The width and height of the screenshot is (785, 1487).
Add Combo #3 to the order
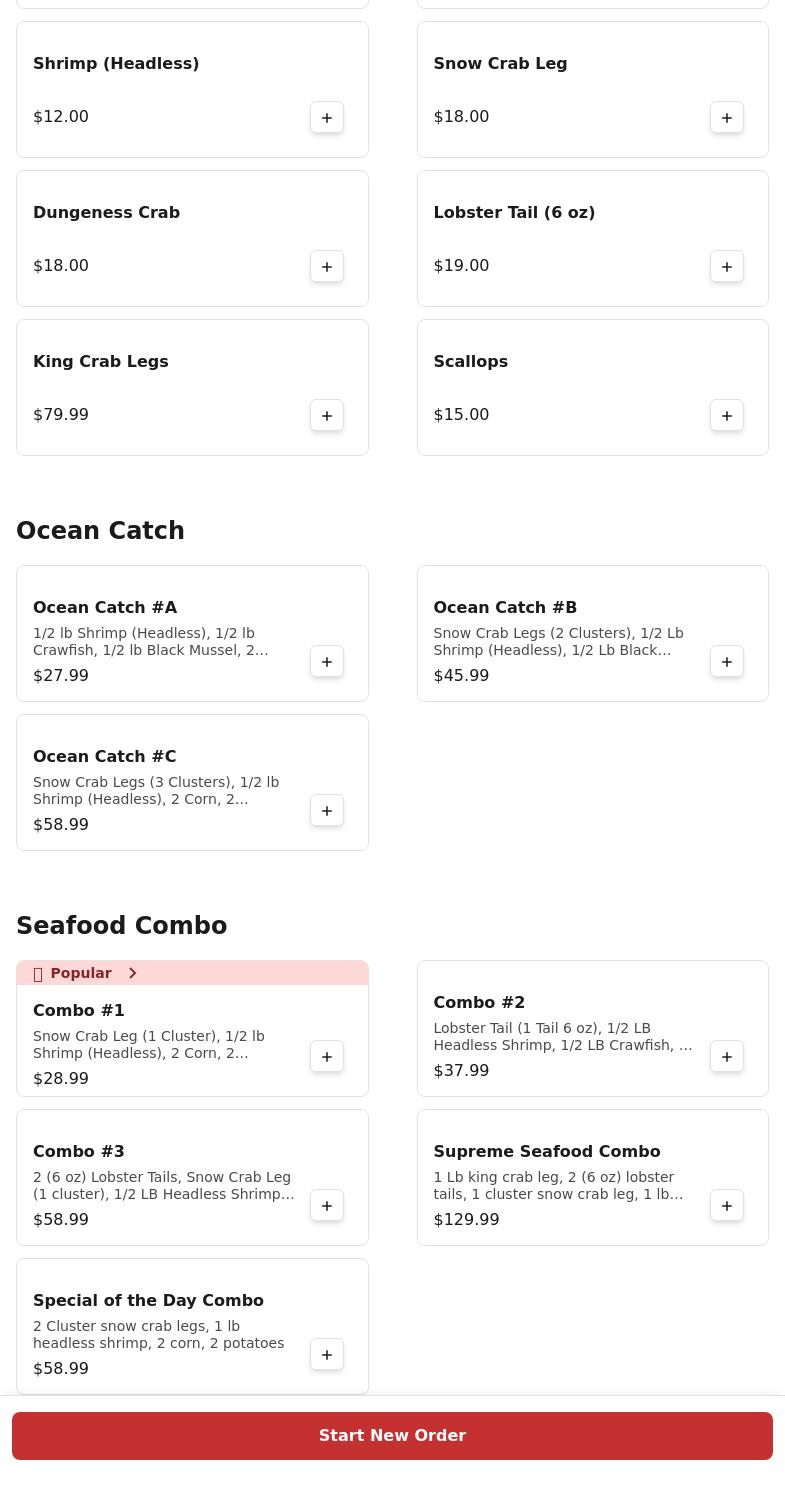click(327, 1205)
